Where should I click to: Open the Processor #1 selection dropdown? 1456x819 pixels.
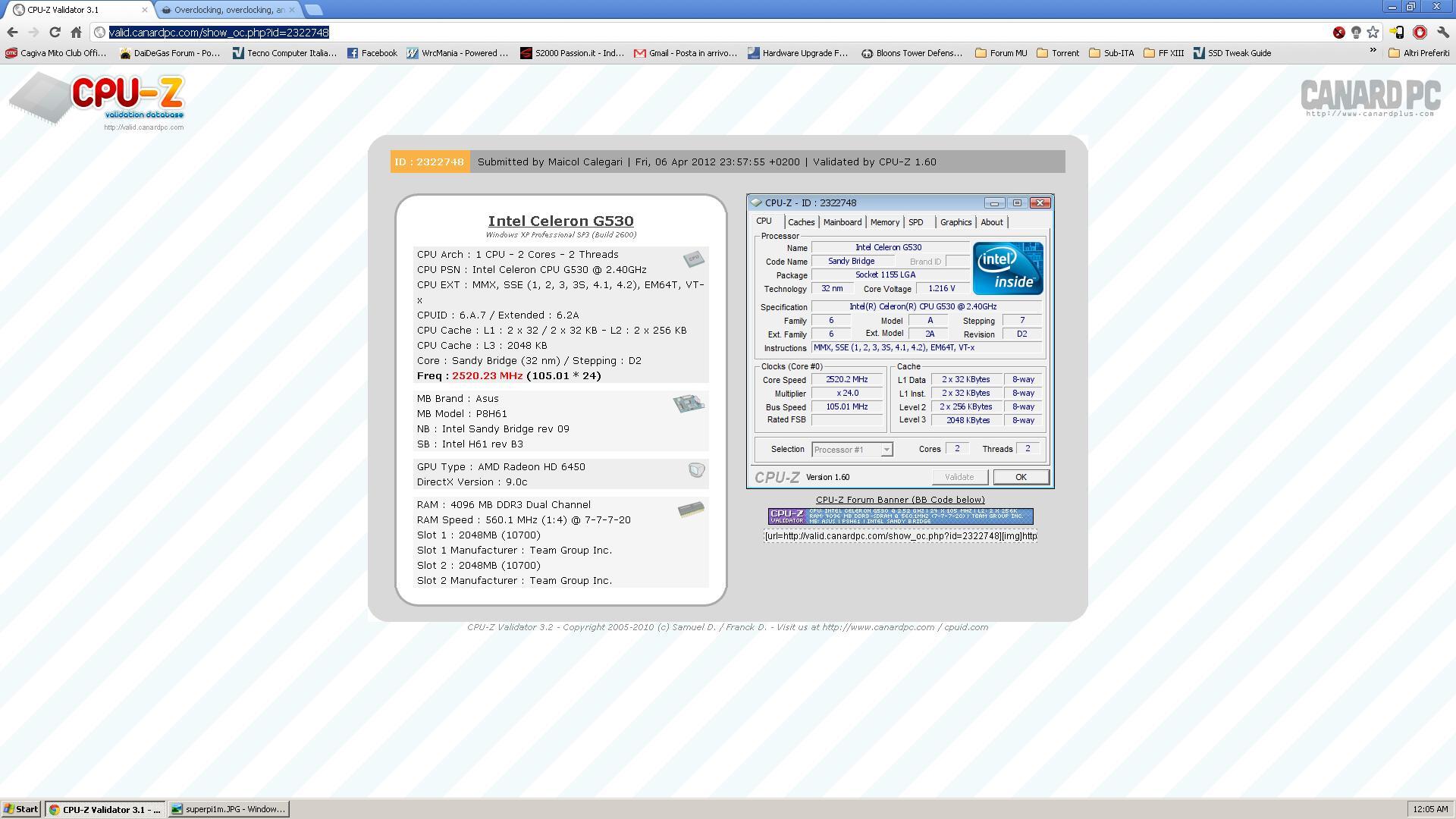pyautogui.click(x=852, y=450)
